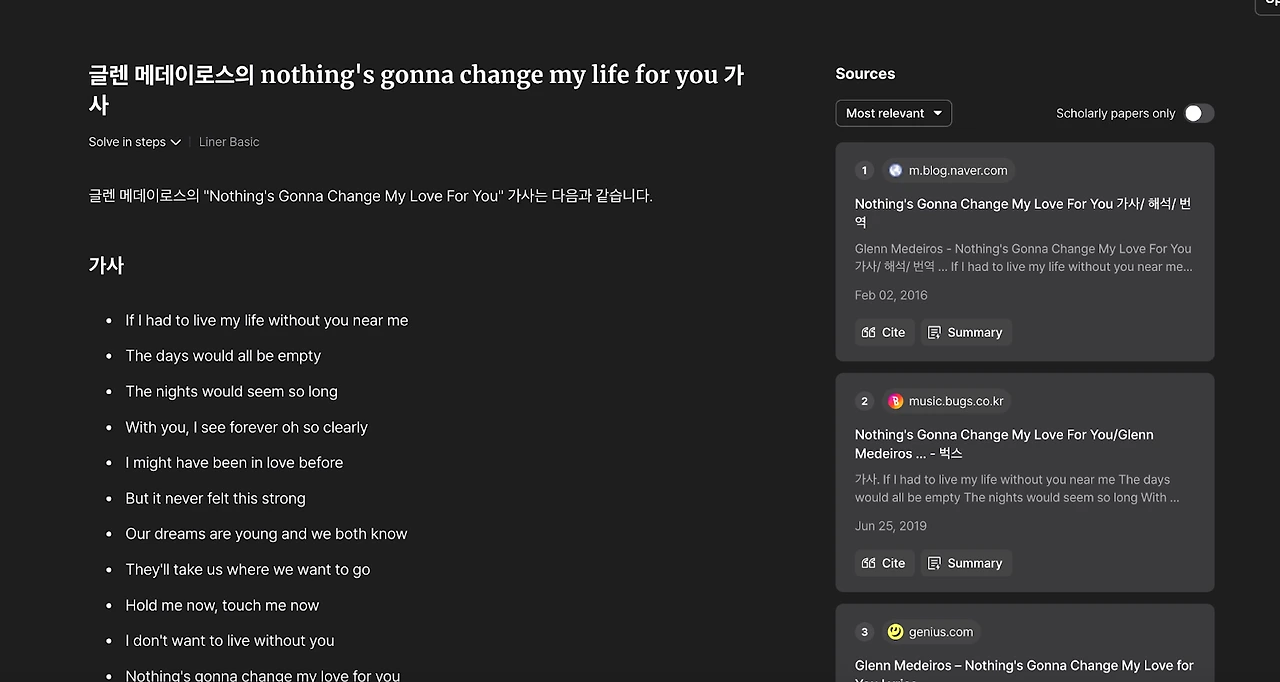This screenshot has height=682, width=1280.
Task: Click the Liner Basic label
Action: pos(229,142)
